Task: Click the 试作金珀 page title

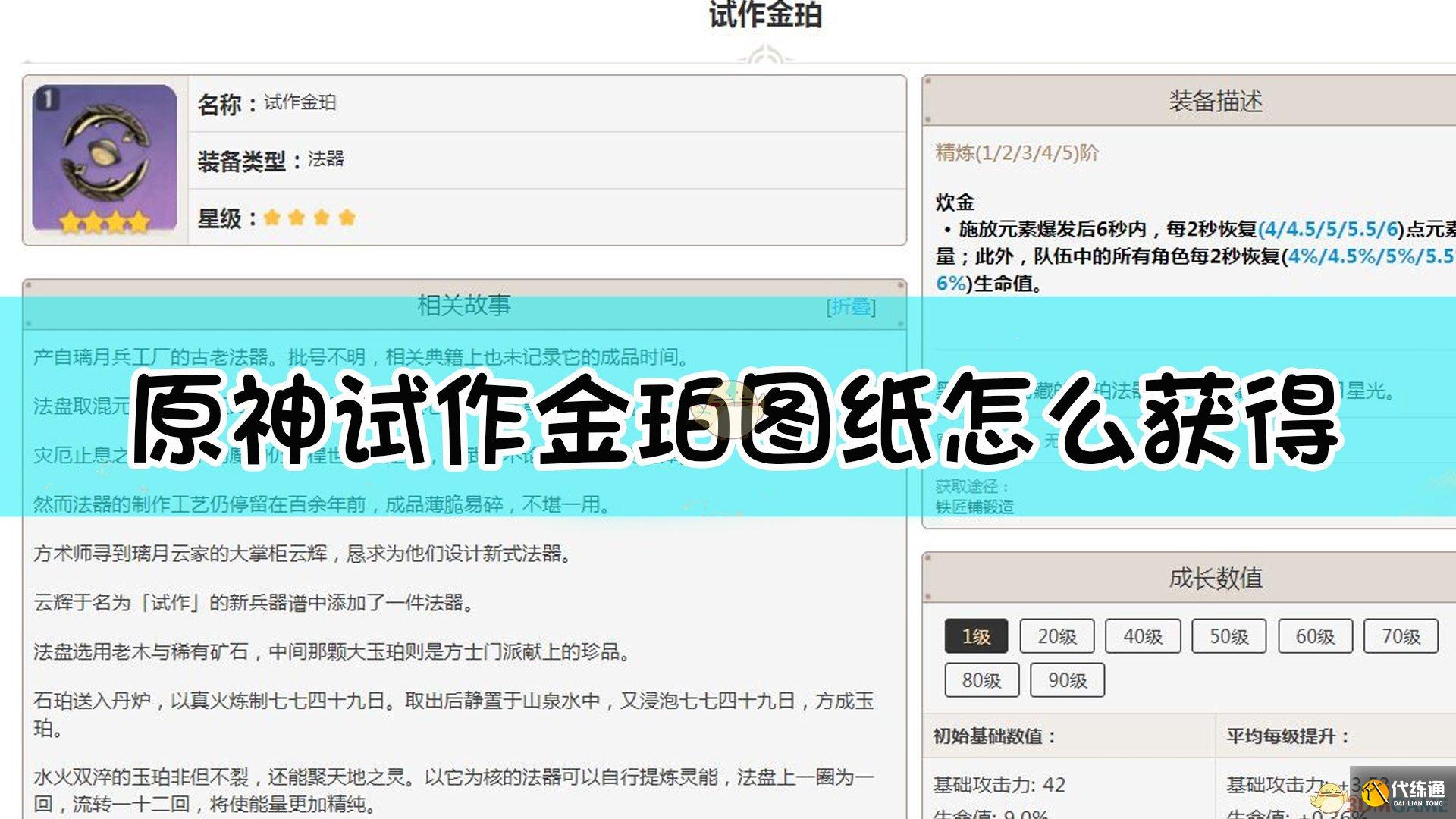Action: [766, 14]
